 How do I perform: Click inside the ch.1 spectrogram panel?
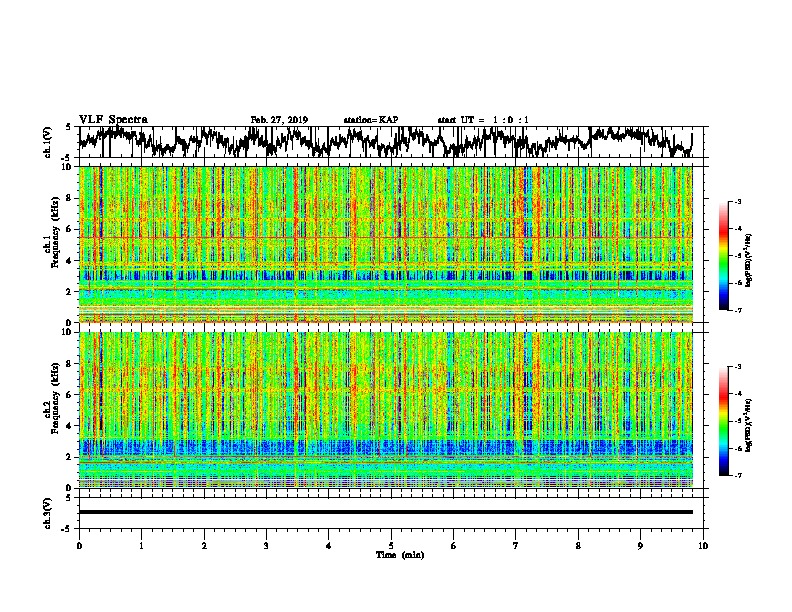tap(385, 244)
